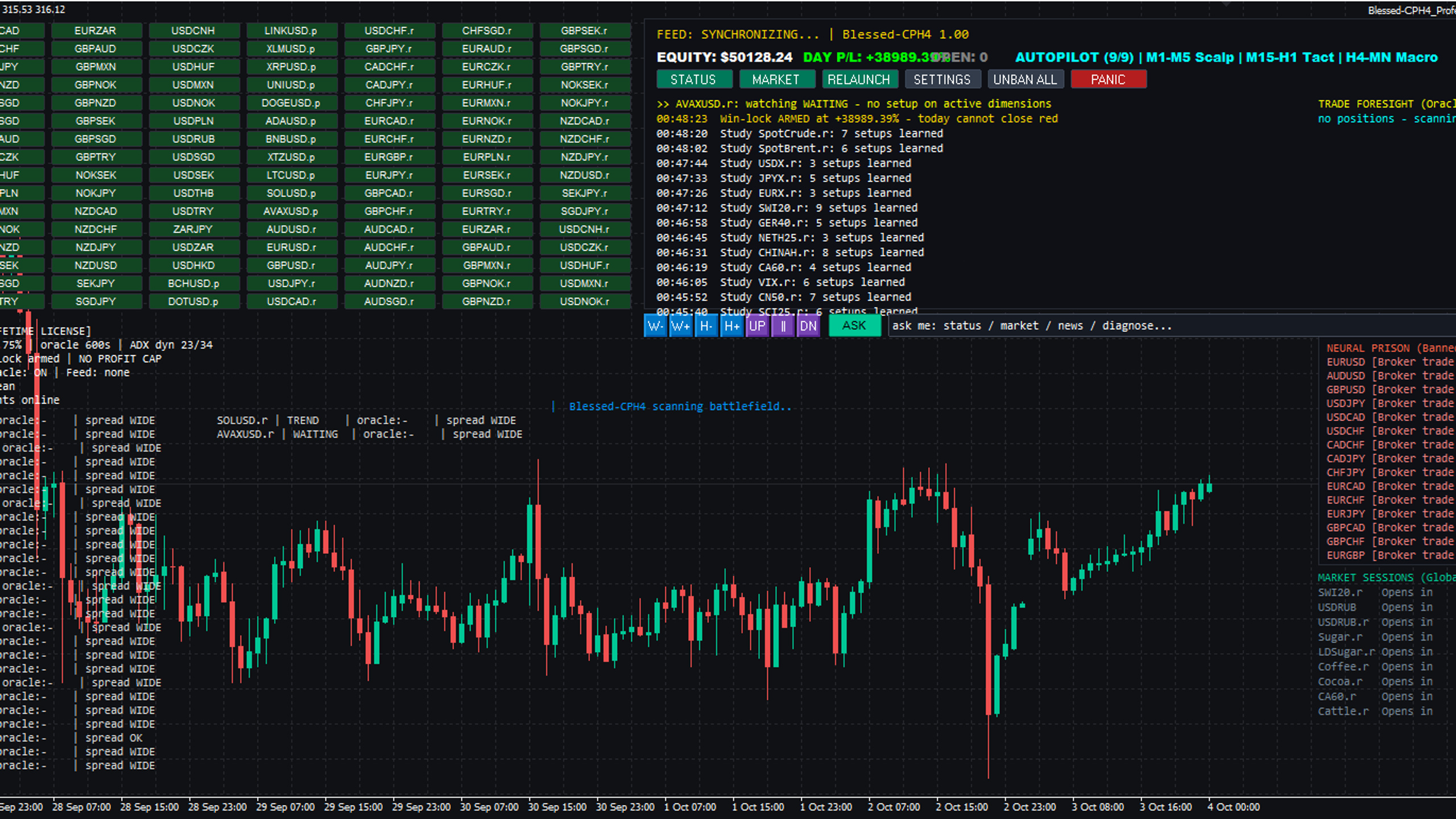Screen dimensions: 1456x819
Task: Select the GBPAUD symbol button
Action: (x=97, y=49)
